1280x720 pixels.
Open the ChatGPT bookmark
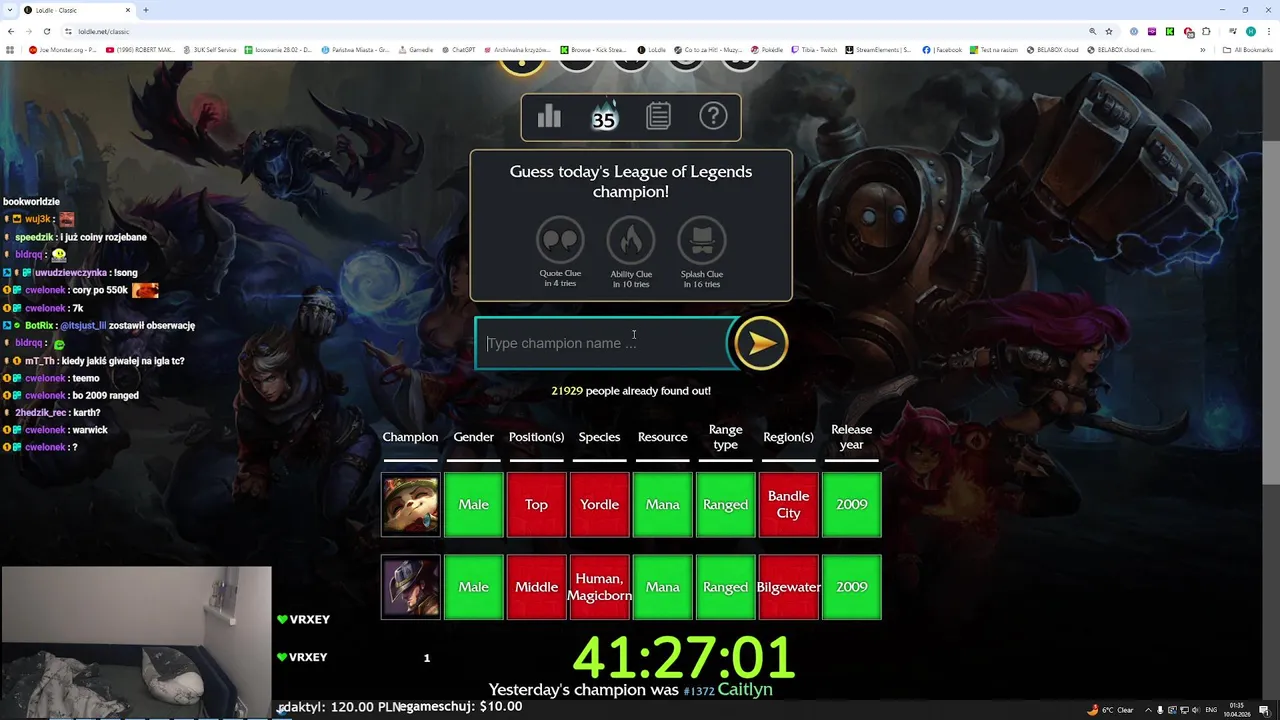[x=458, y=49]
